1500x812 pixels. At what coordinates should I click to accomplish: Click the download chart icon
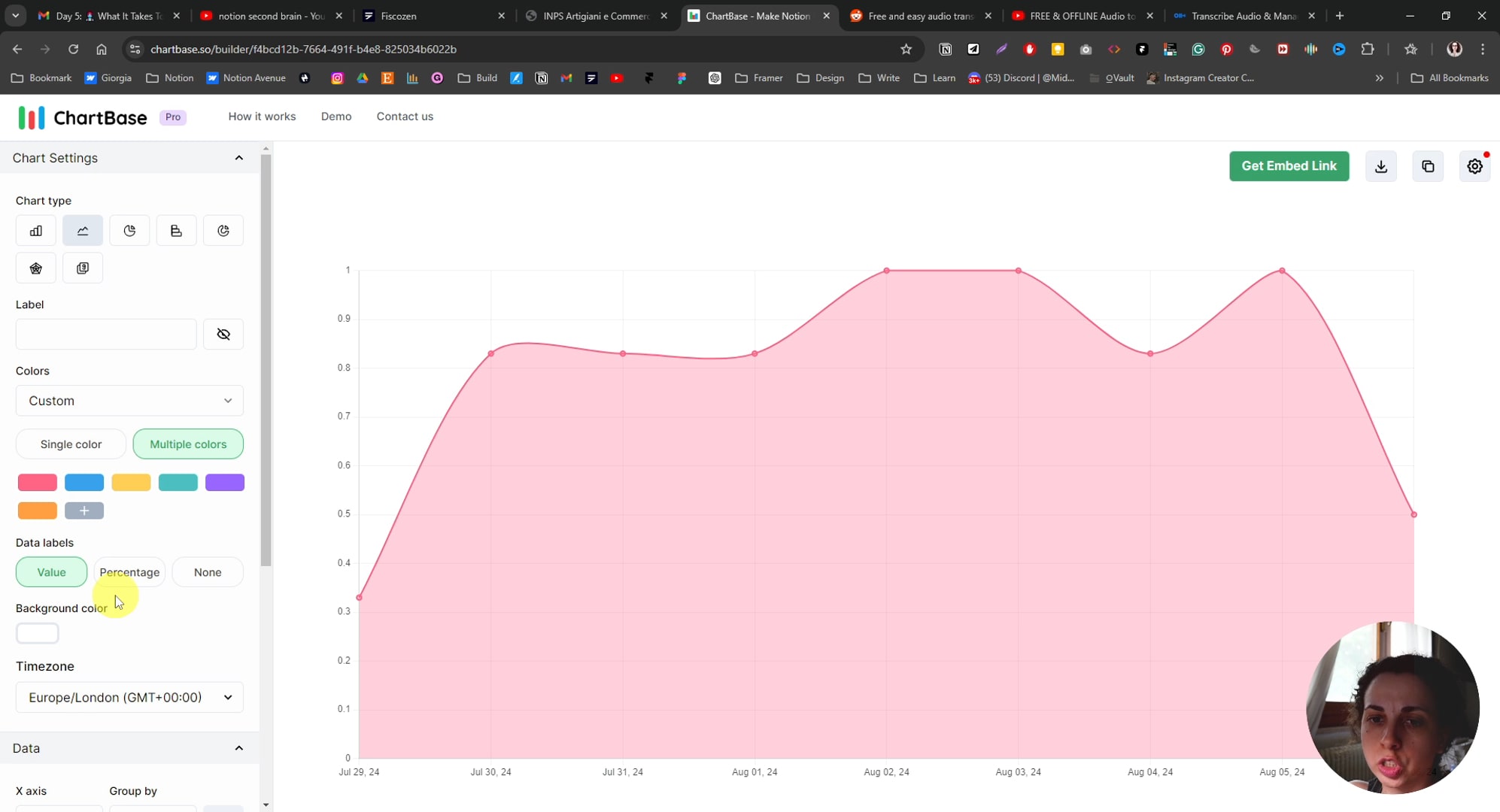click(x=1381, y=166)
